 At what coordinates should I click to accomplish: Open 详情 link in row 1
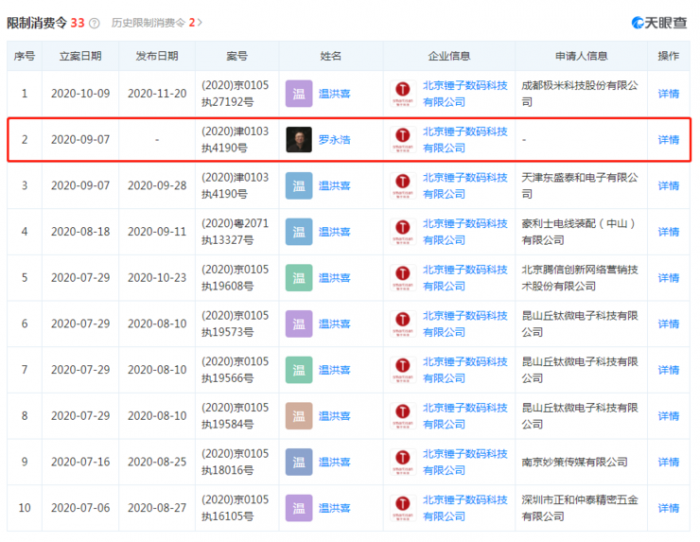click(x=668, y=94)
